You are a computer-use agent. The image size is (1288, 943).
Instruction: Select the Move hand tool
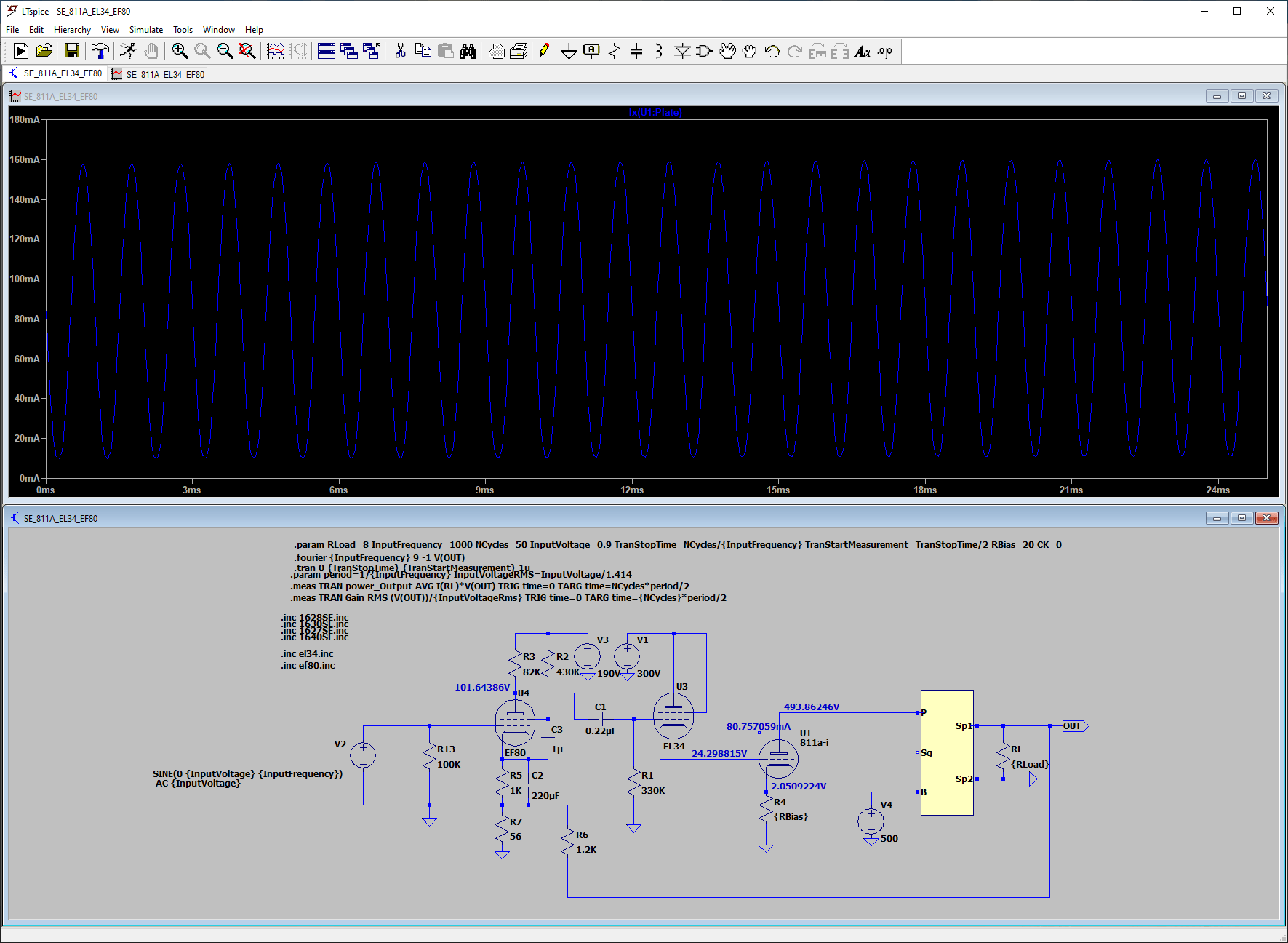coord(727,51)
